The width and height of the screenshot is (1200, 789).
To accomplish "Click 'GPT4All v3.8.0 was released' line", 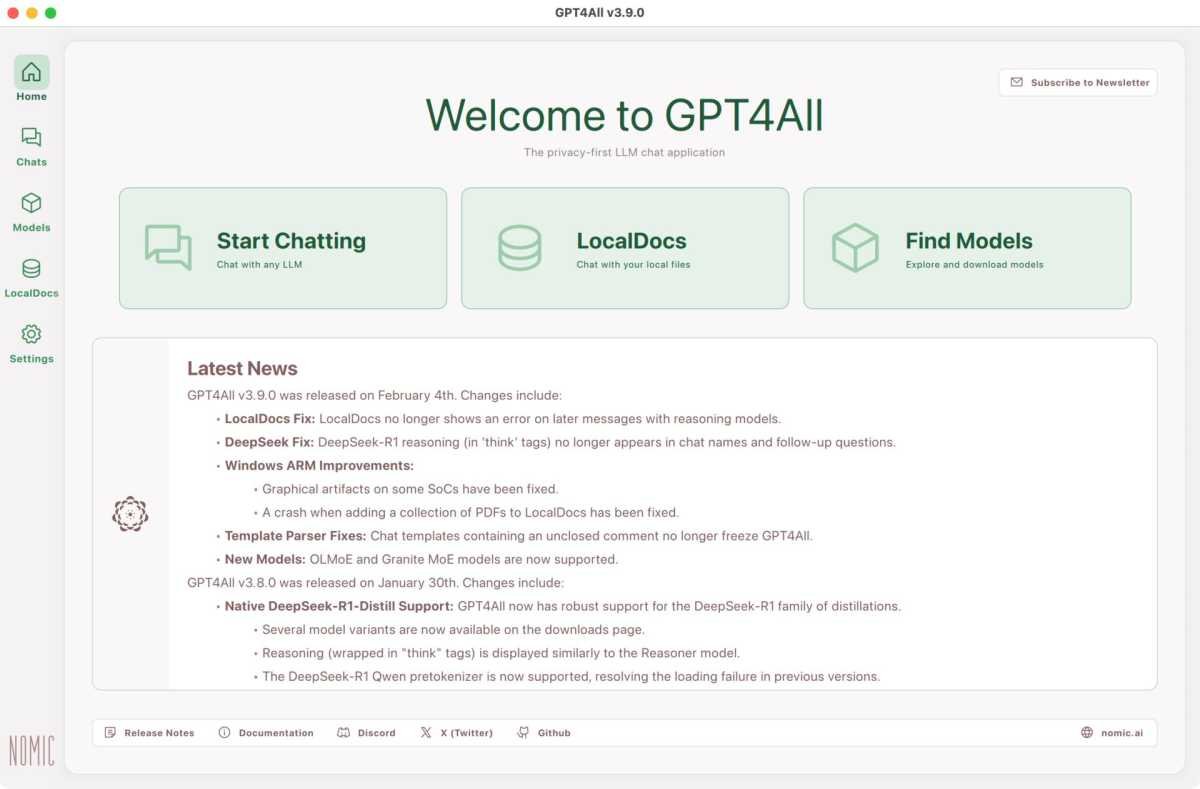I will click(x=375, y=583).
